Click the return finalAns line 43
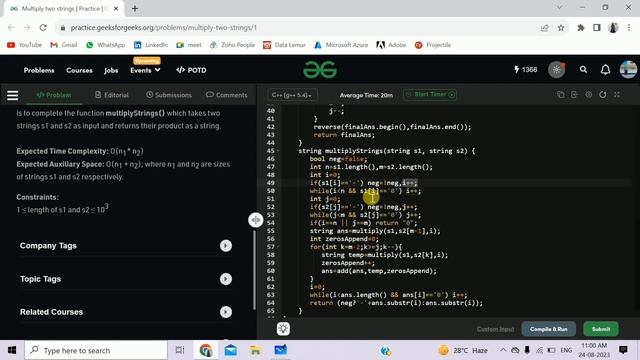Viewport: 640px width, 360px height. 344,135
